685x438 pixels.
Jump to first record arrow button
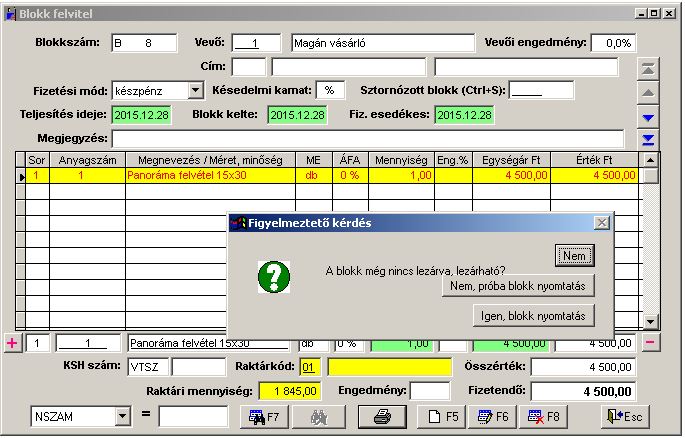pyautogui.click(x=648, y=69)
